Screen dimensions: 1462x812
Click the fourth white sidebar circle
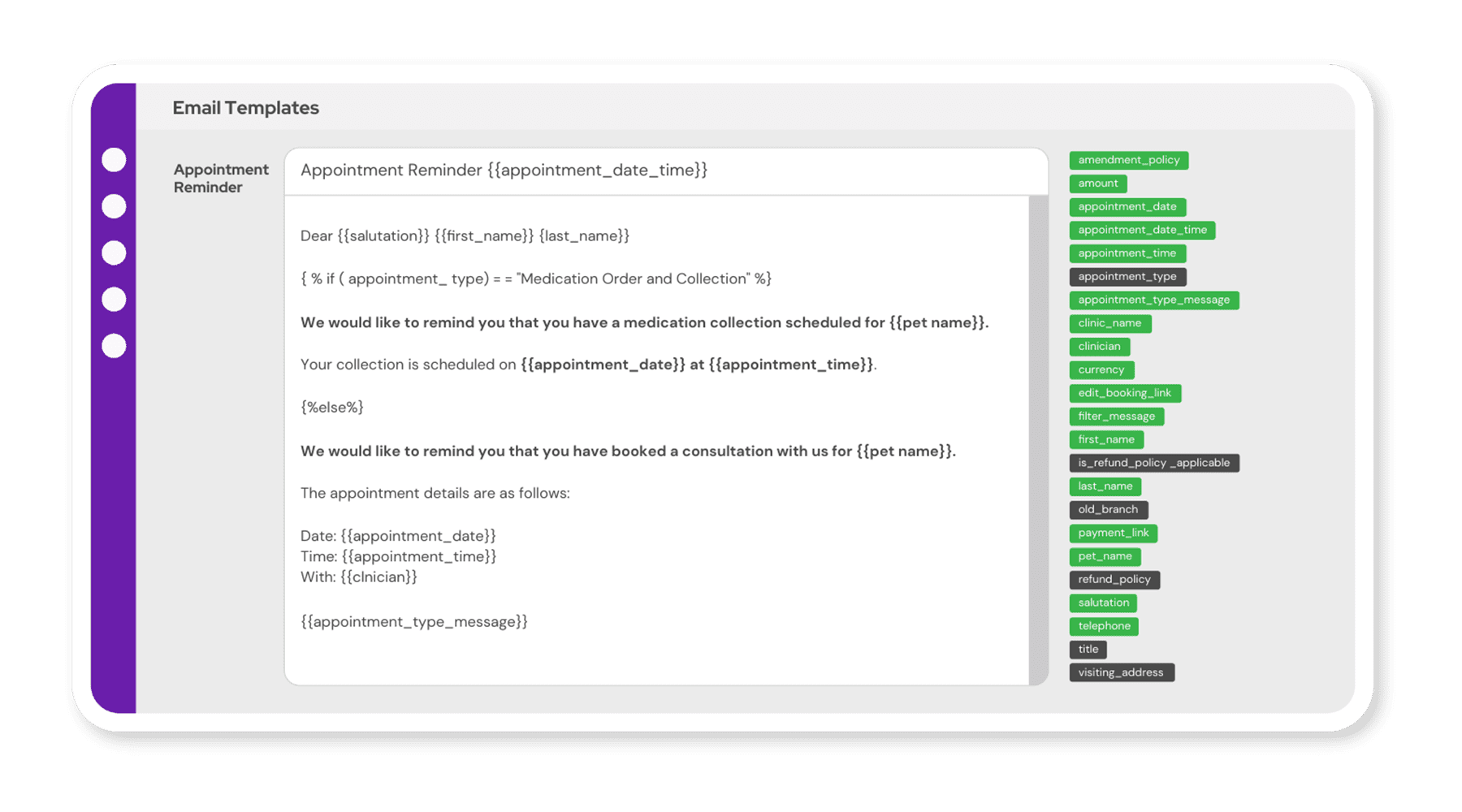[114, 300]
